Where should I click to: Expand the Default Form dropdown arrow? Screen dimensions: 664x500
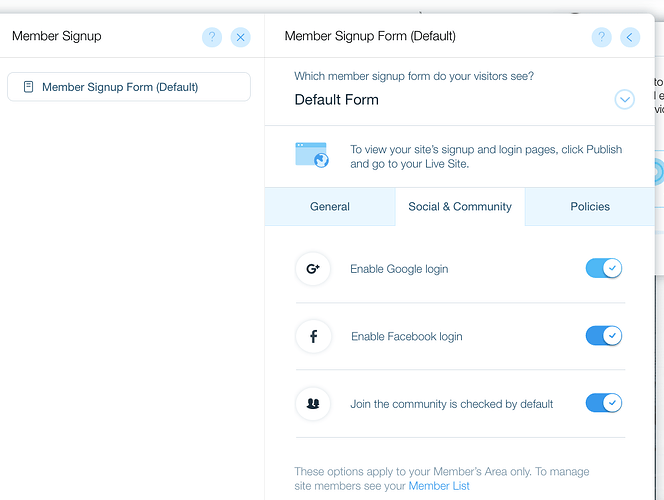[x=625, y=99]
